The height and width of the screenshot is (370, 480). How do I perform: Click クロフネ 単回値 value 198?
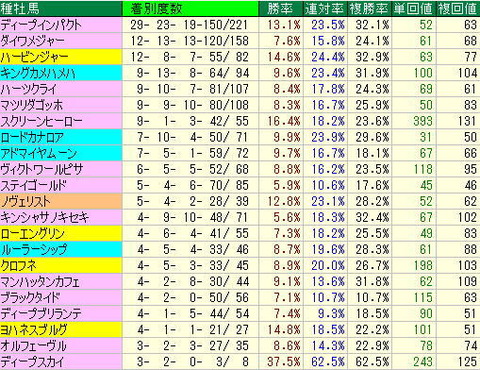[x=423, y=265]
